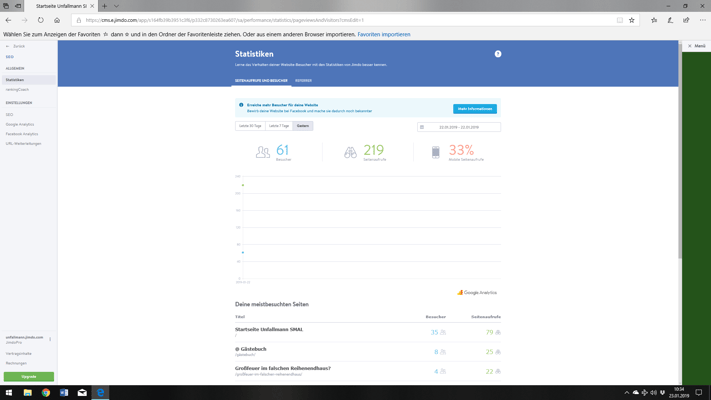Click the browser home icon
Image resolution: width=711 pixels, height=400 pixels.
[x=57, y=20]
